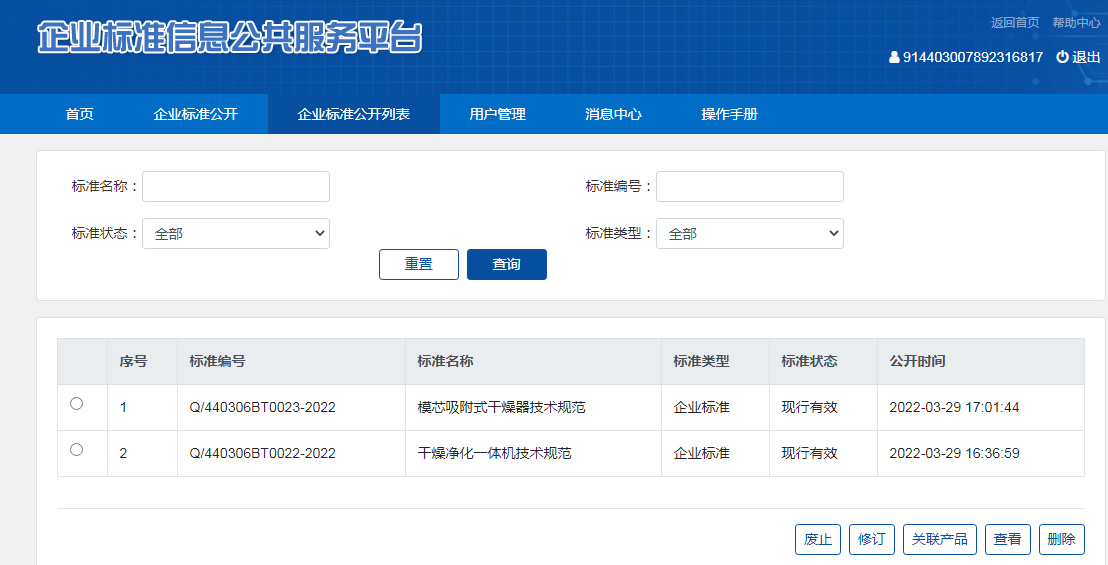Viewport: 1108px width, 565px height.
Task: Open the 消息中心 menu
Action: (614, 114)
